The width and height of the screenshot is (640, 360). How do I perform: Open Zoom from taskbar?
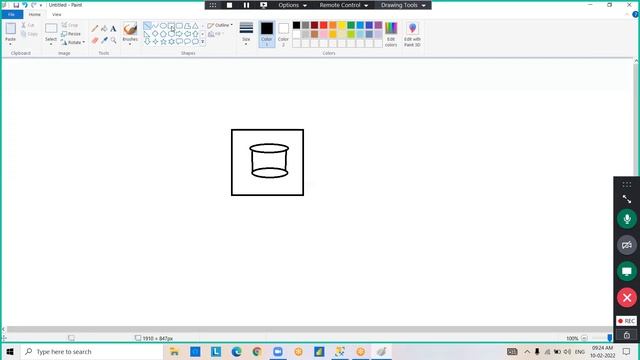[x=278, y=351]
